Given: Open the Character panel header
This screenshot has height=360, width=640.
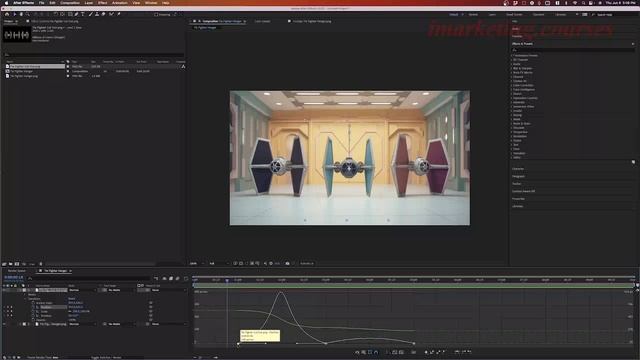Looking at the screenshot, I should click(518, 169).
